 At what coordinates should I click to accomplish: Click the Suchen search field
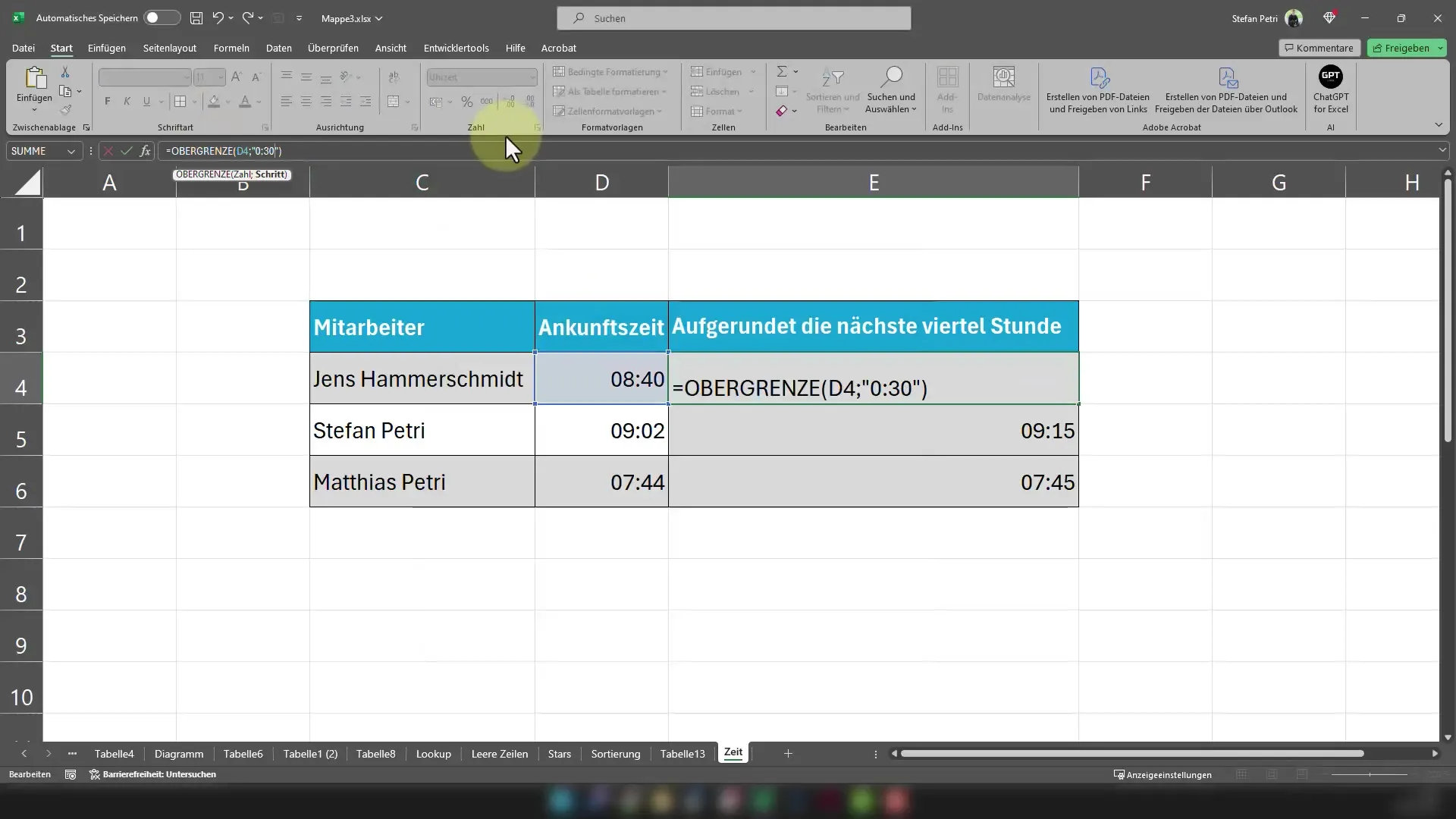point(734,18)
